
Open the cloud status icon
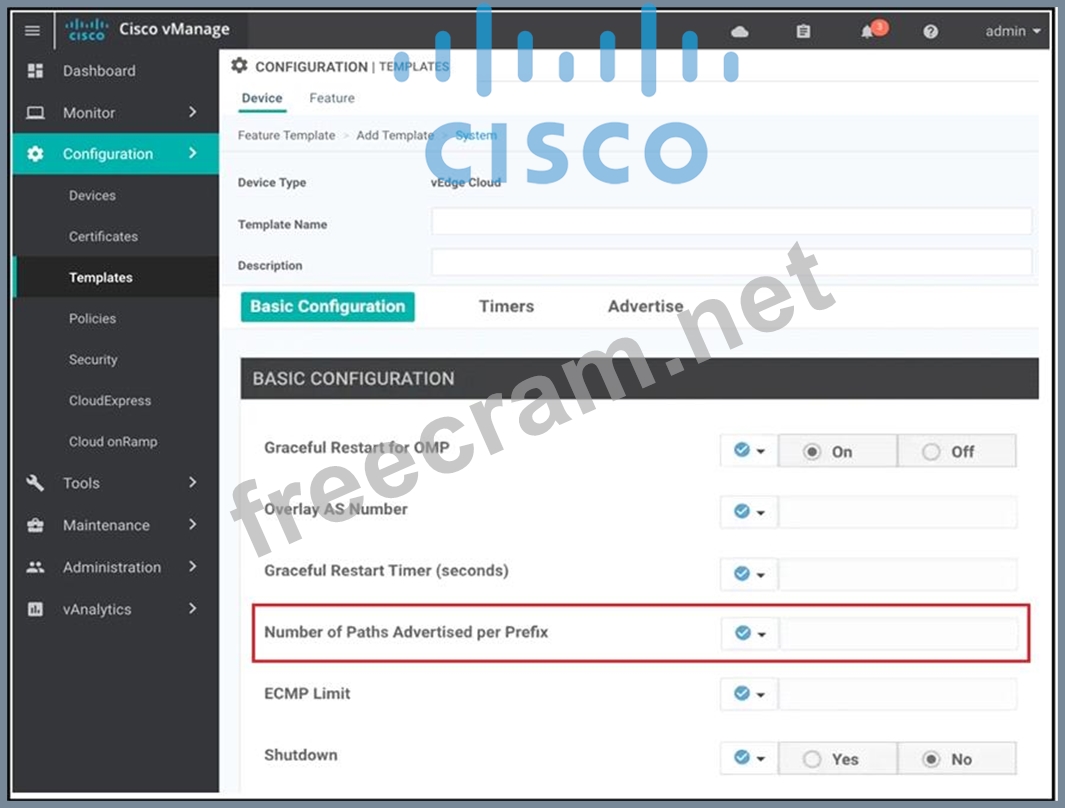pyautogui.click(x=740, y=32)
